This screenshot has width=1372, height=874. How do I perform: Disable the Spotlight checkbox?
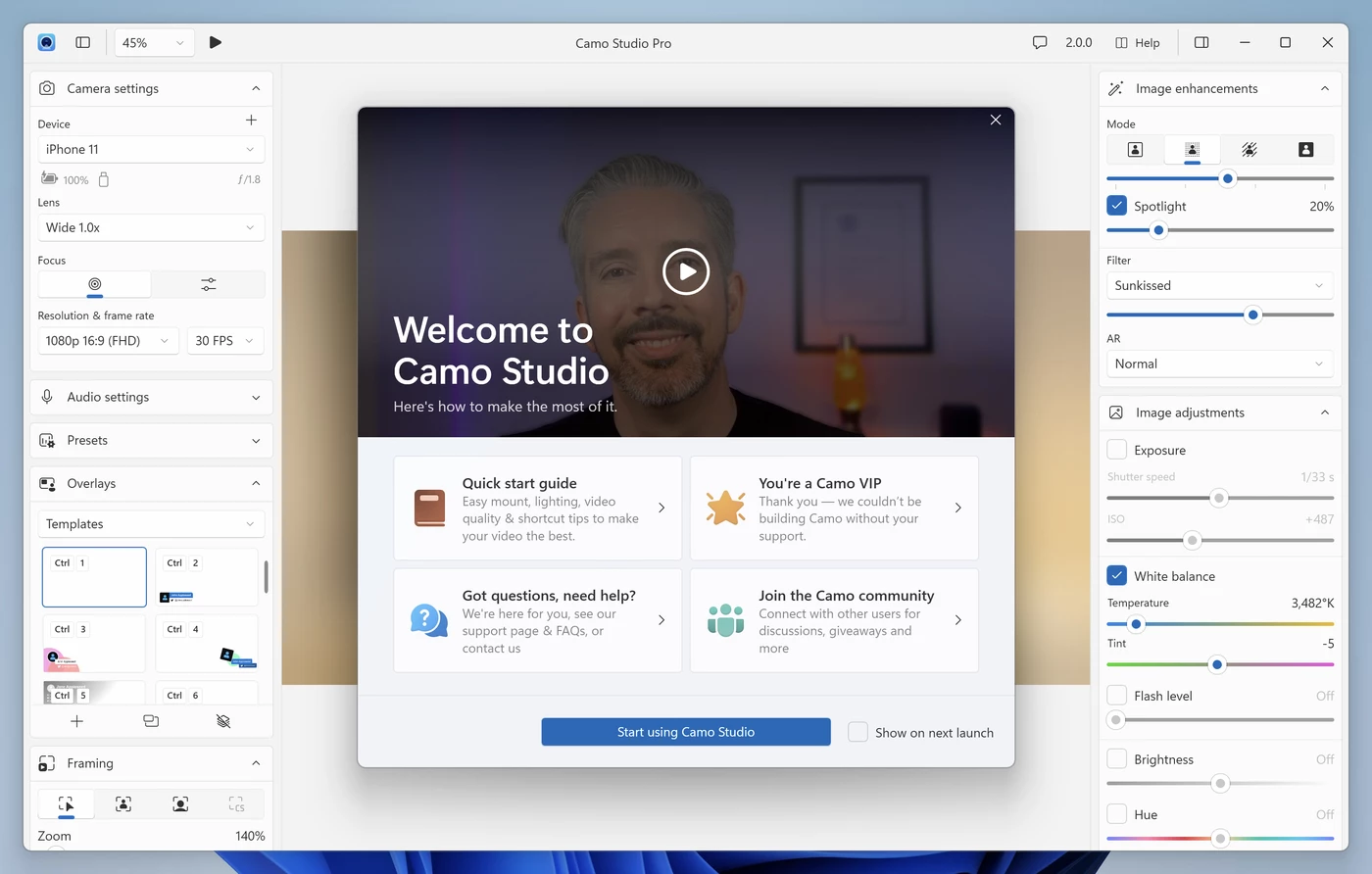[x=1116, y=206]
